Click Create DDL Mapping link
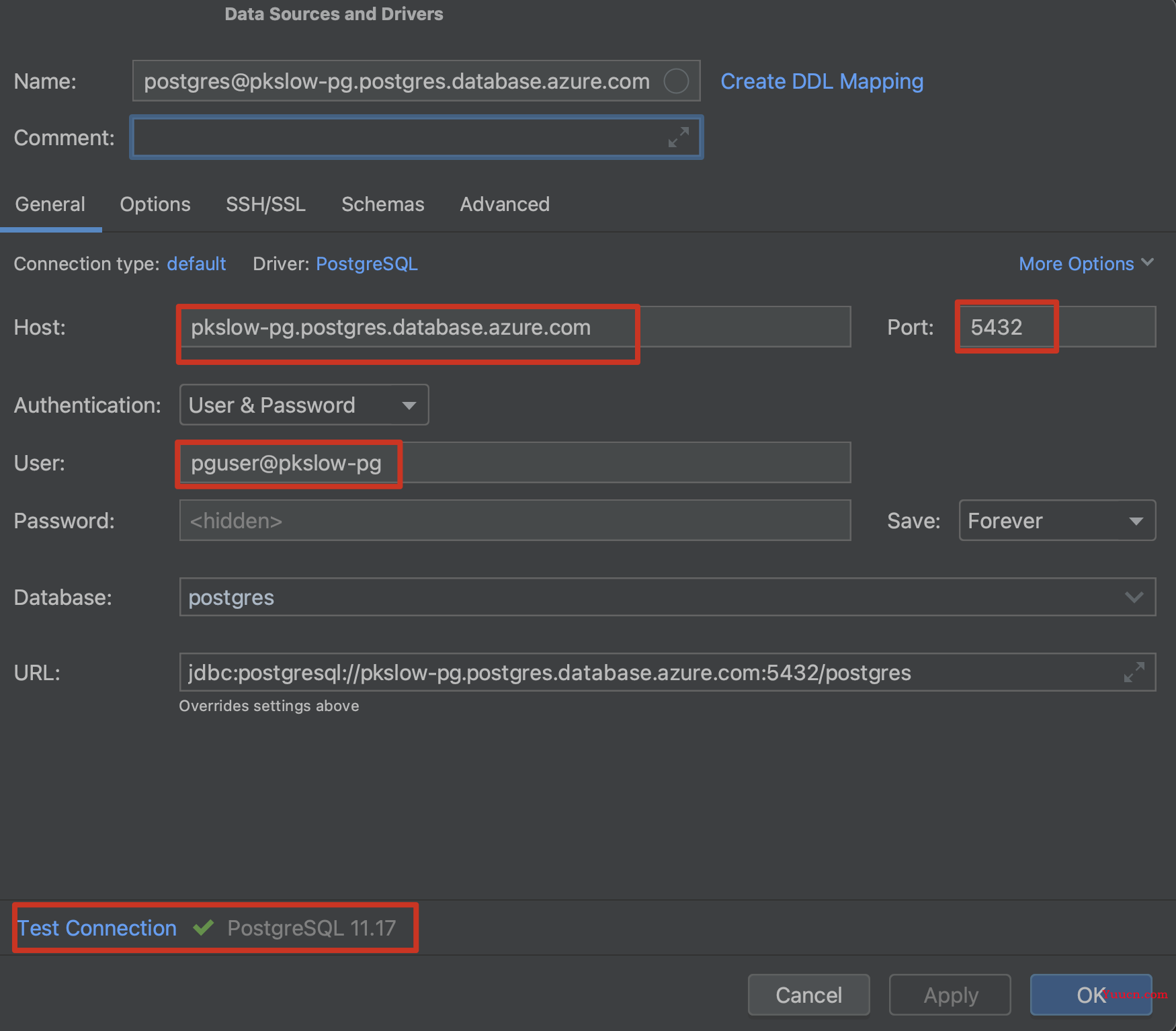Viewport: 1176px width, 1031px height. (822, 81)
